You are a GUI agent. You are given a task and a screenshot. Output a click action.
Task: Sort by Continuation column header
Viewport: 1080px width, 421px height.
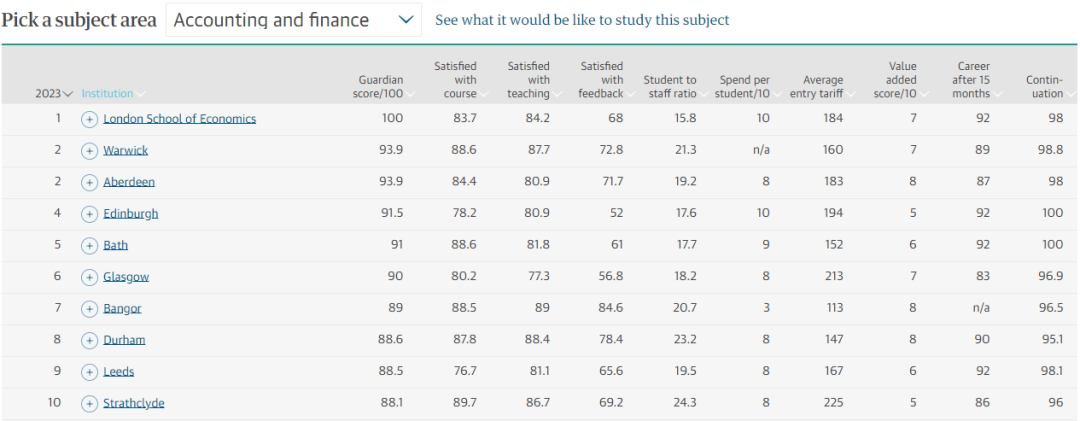tap(1046, 87)
